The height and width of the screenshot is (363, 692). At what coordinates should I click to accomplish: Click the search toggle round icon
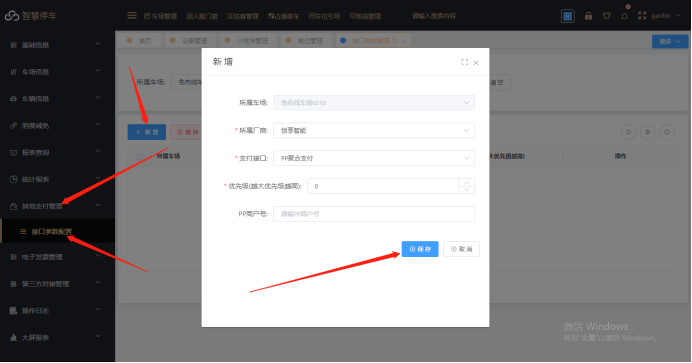pos(666,132)
